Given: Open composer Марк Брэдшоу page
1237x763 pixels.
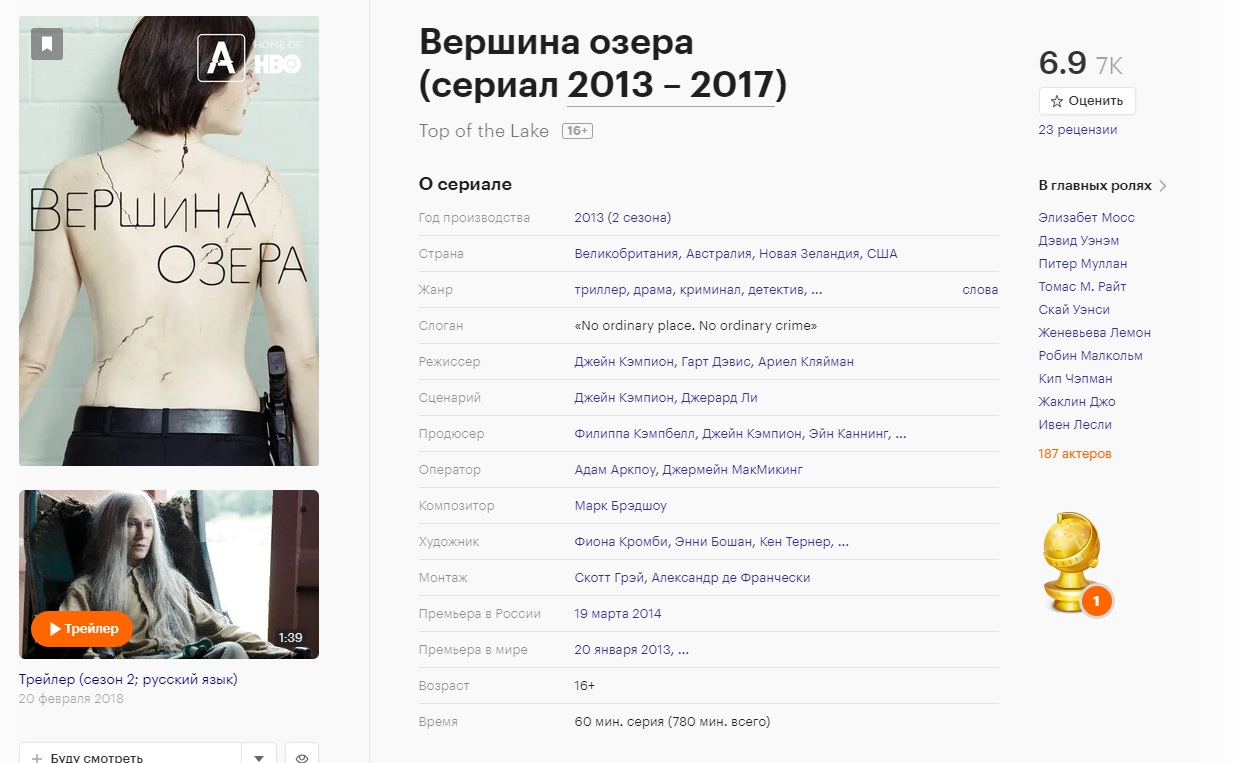Looking at the screenshot, I should pyautogui.click(x=621, y=506).
